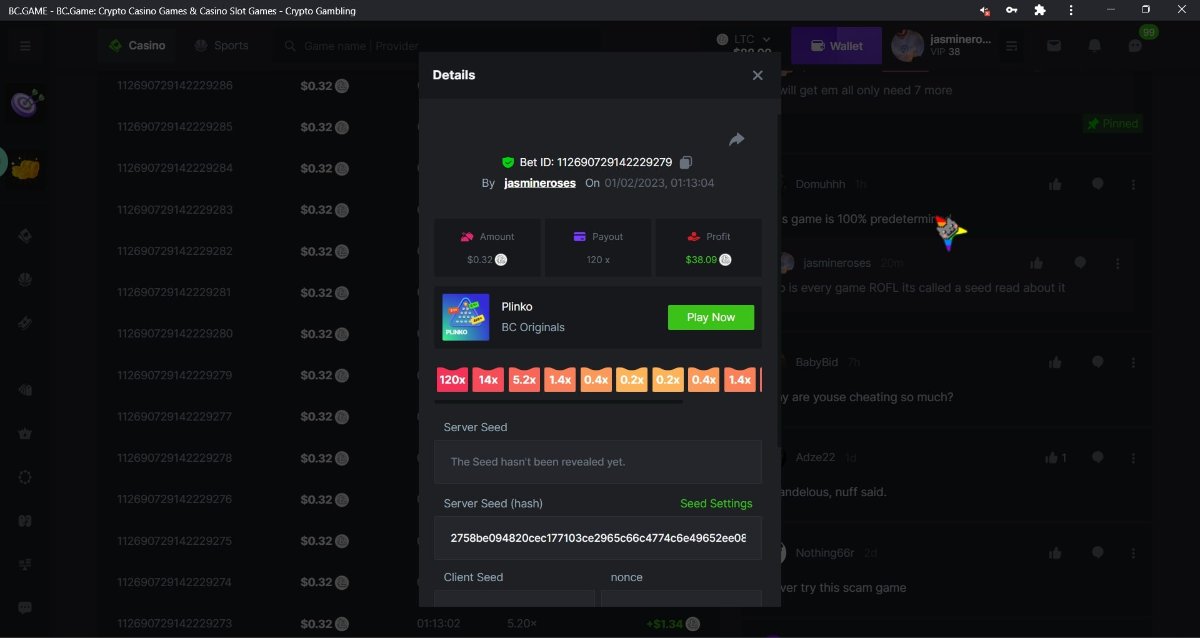Click the Server Seed hash field
Image resolution: width=1200 pixels, height=638 pixels.
[597, 538]
